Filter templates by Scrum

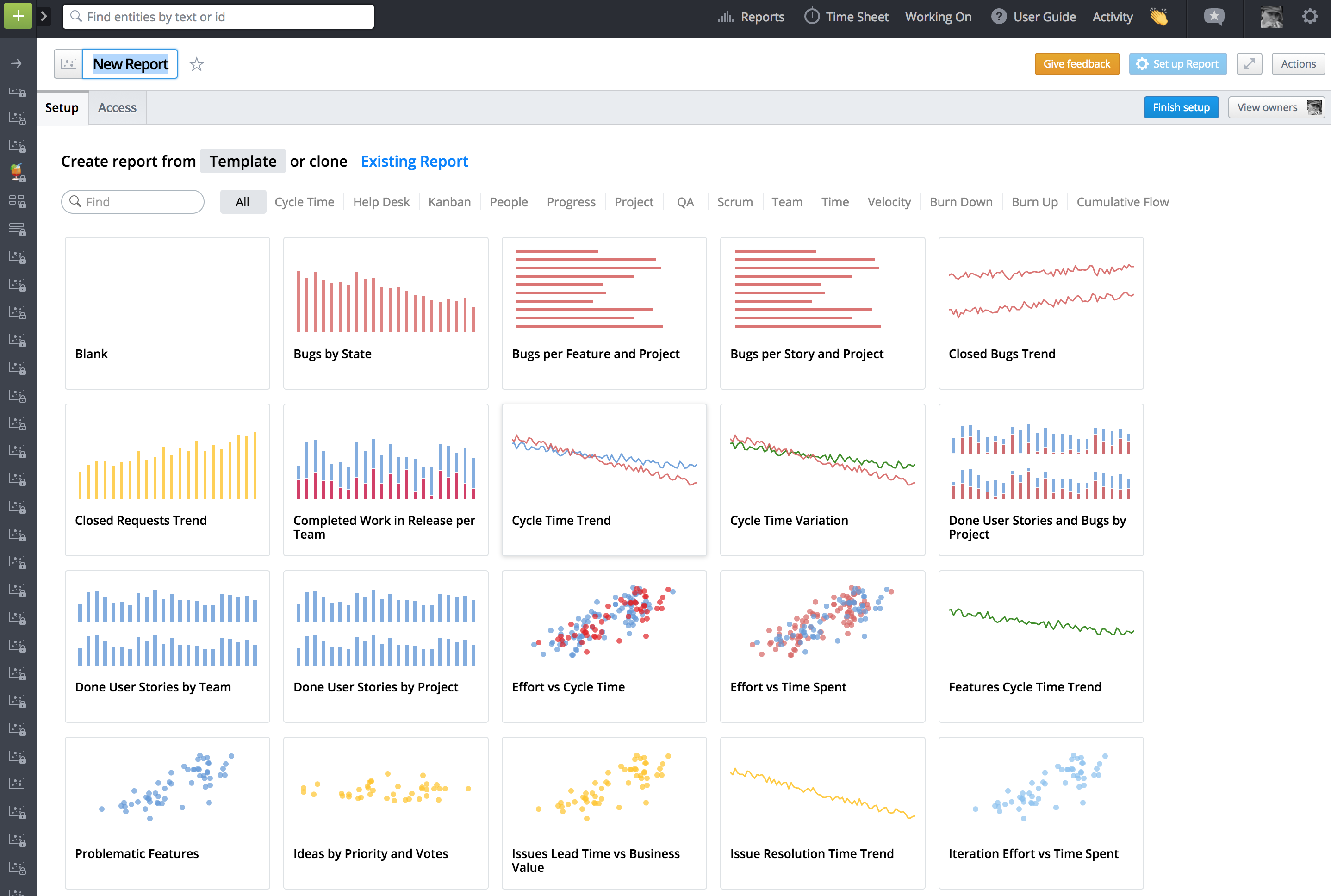[734, 202]
